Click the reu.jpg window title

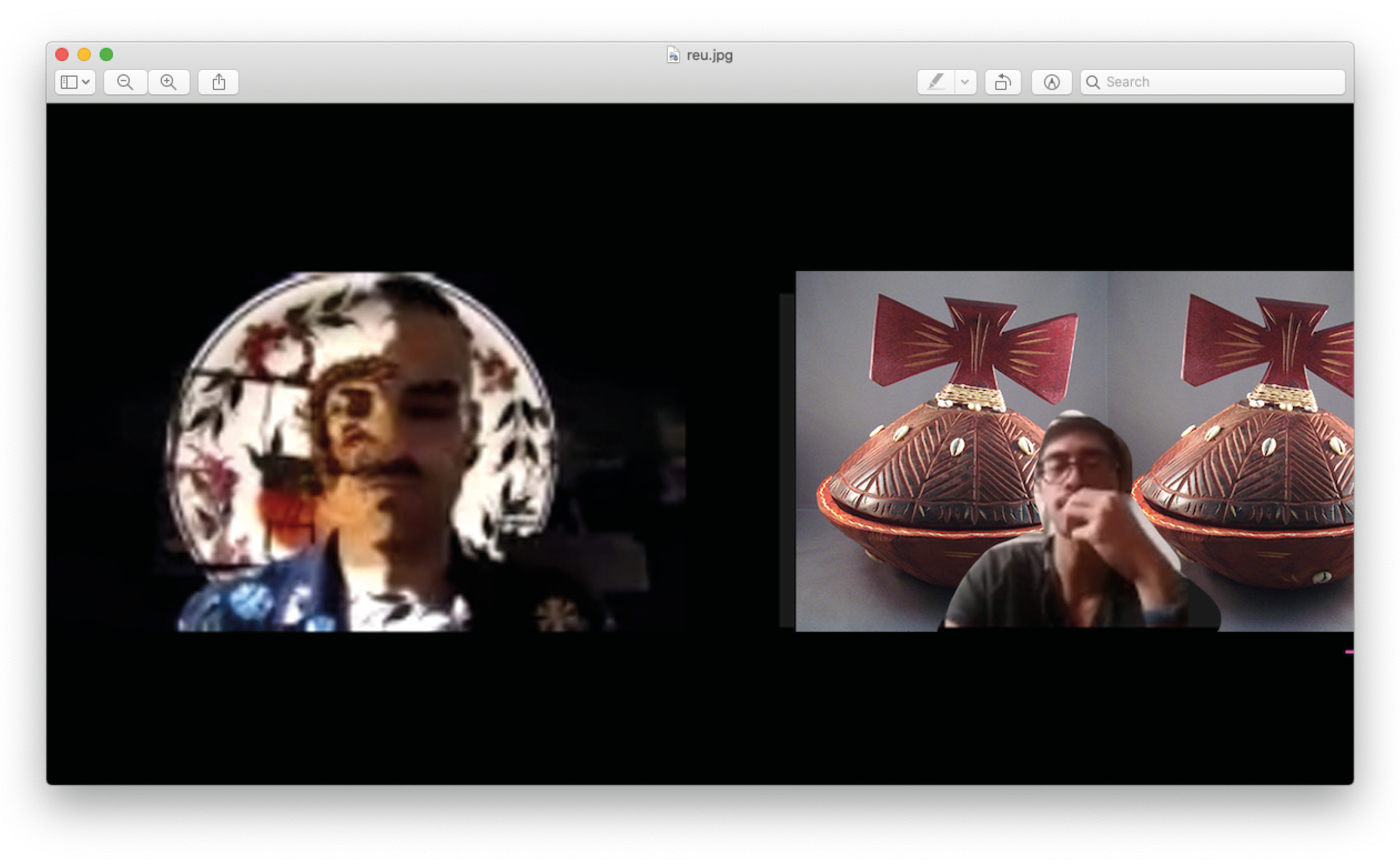[710, 55]
